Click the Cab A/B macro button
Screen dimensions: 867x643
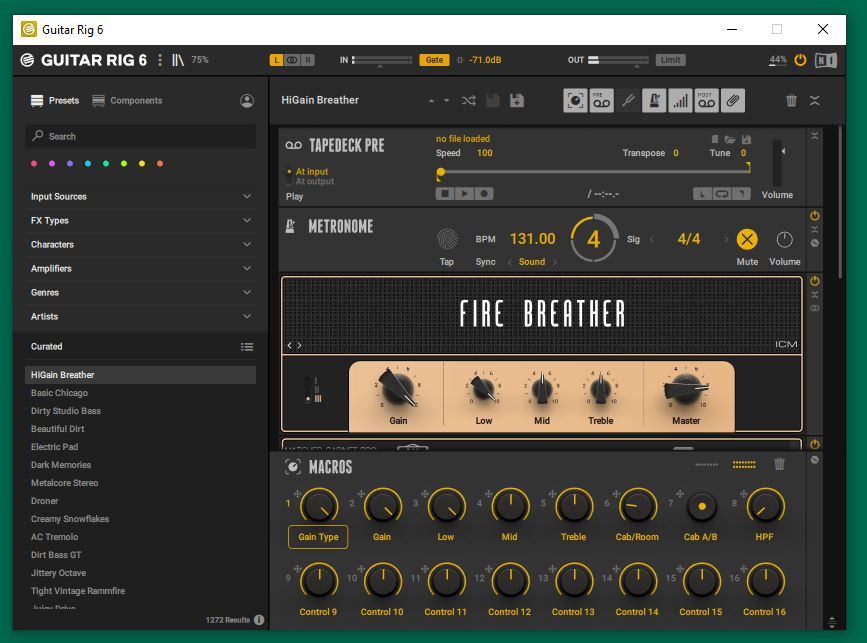tap(701, 506)
